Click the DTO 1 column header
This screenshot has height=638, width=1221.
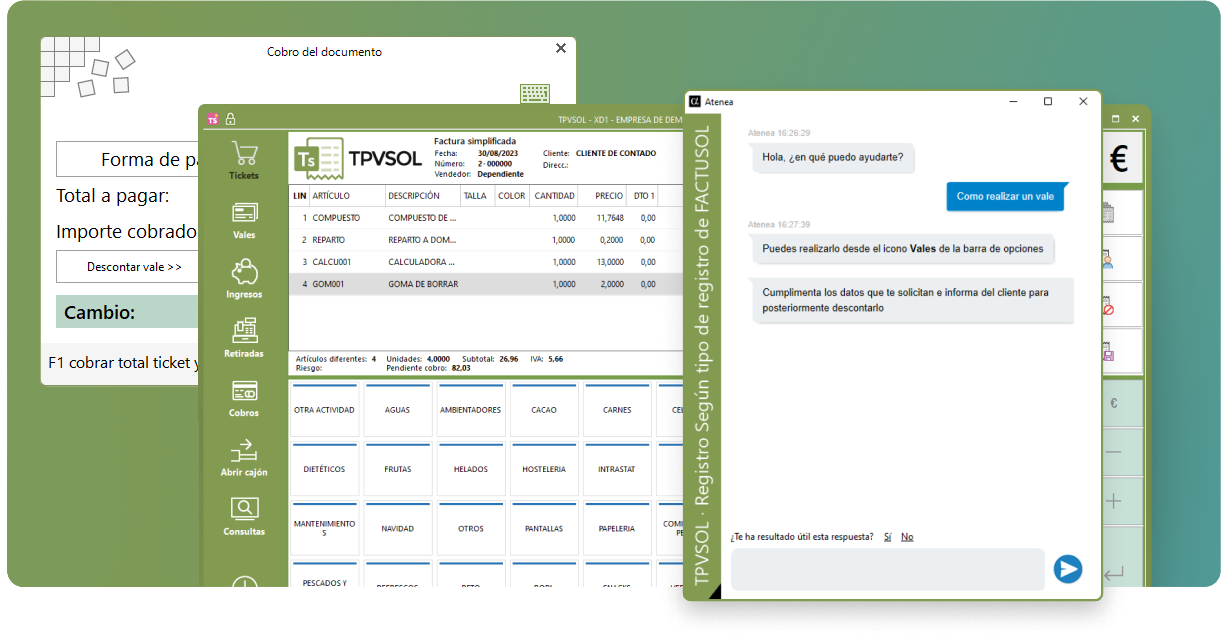pyautogui.click(x=645, y=196)
